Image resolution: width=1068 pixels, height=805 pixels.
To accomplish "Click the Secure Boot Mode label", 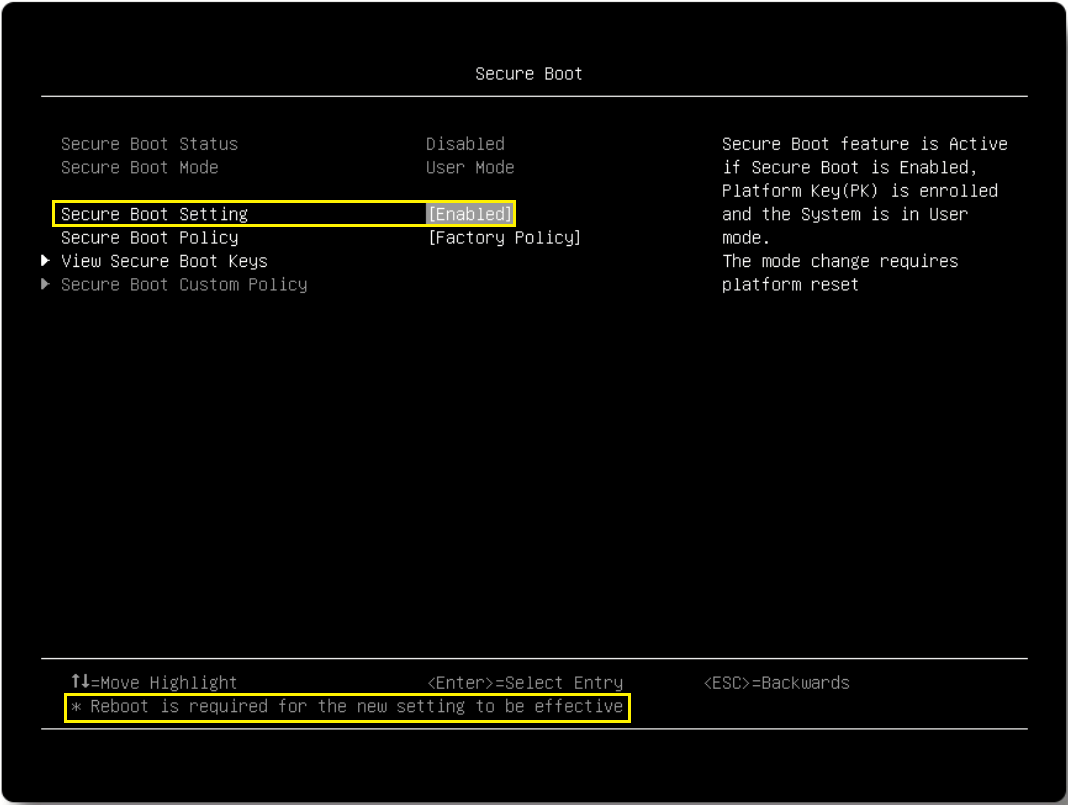I will click(140, 168).
